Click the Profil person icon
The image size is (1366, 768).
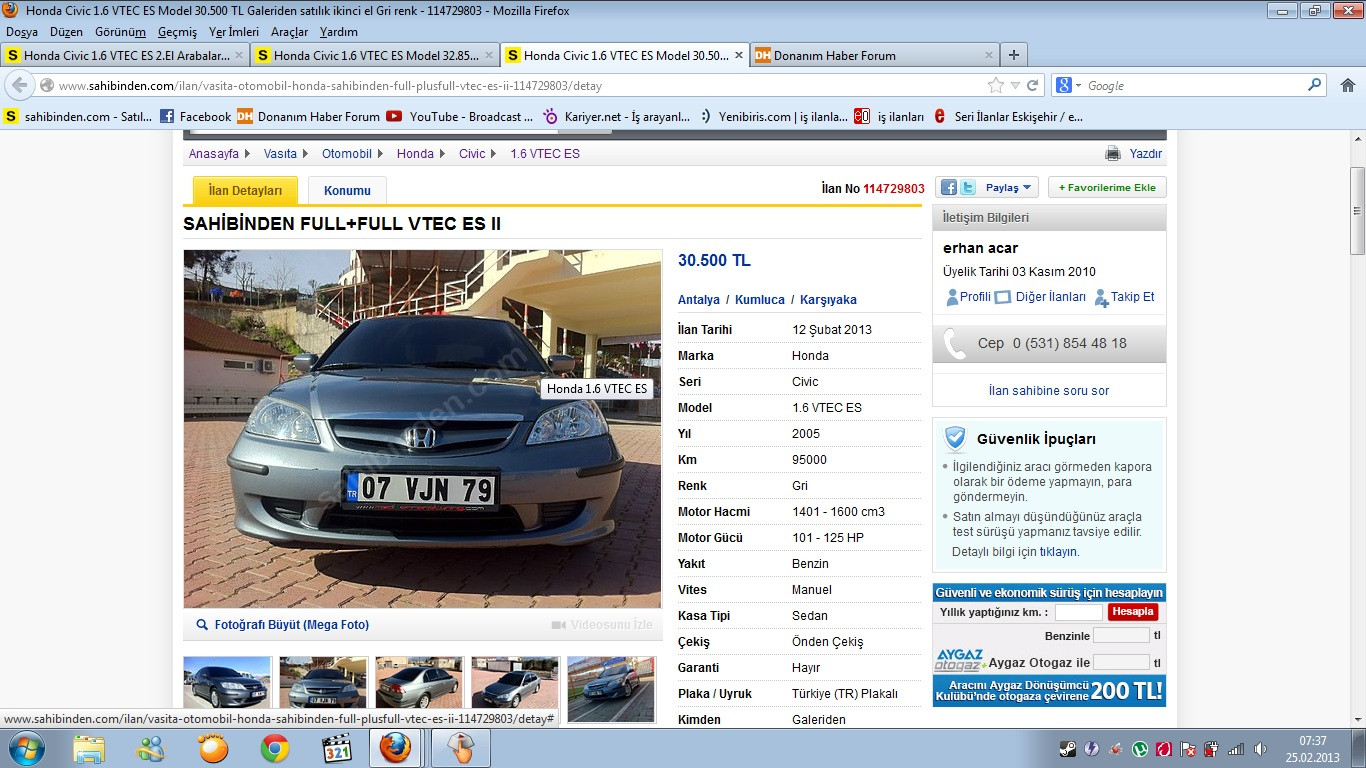[952, 297]
